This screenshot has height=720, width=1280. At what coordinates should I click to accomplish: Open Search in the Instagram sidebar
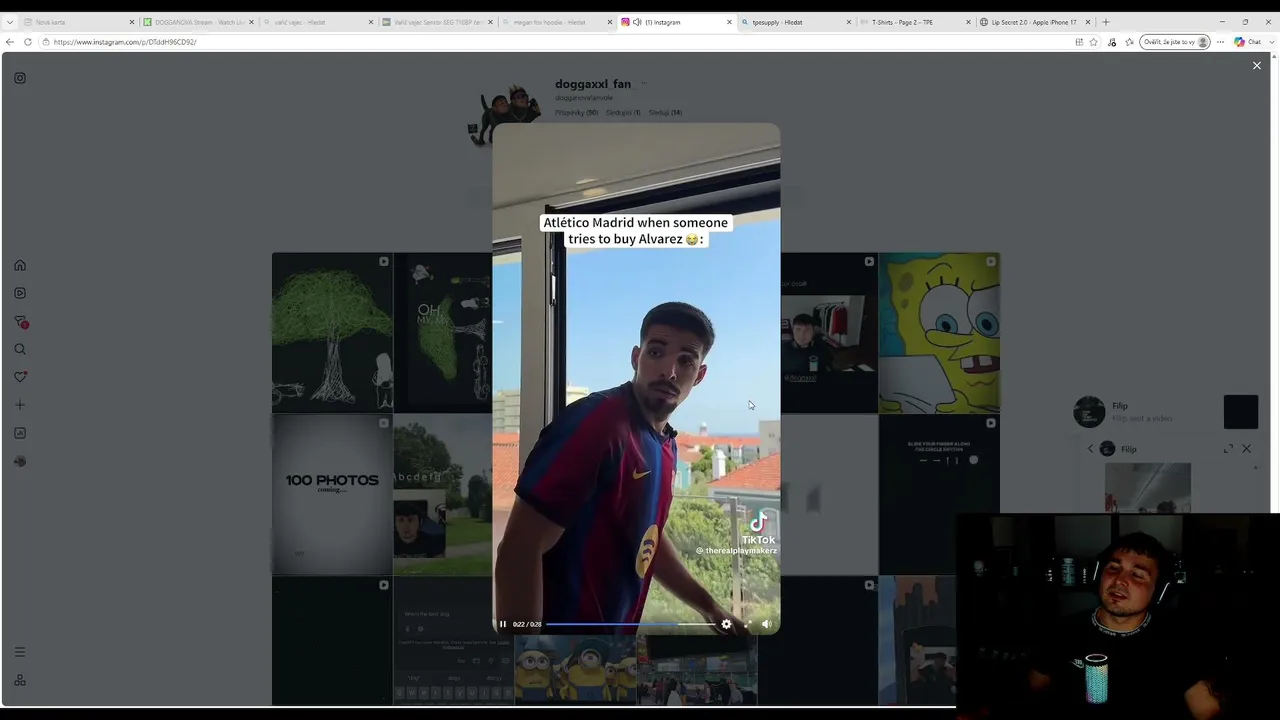click(20, 349)
